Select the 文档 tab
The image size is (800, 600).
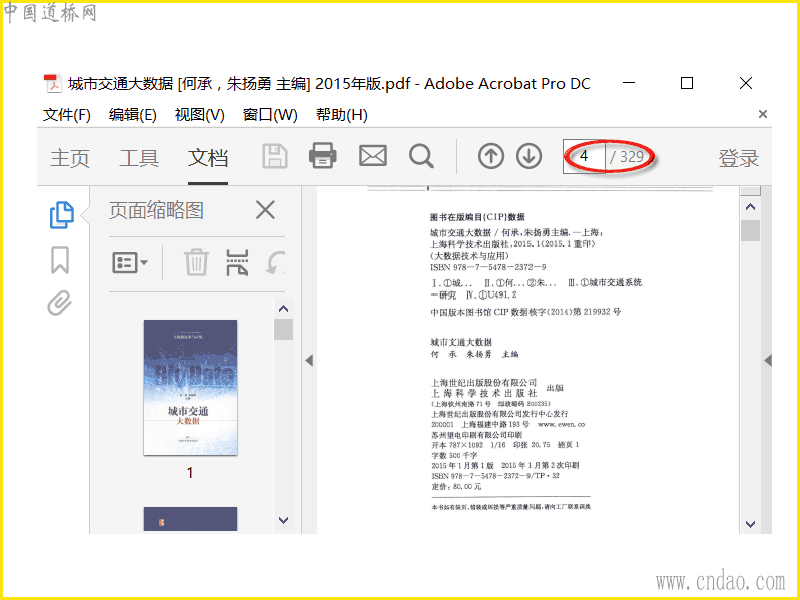click(208, 158)
